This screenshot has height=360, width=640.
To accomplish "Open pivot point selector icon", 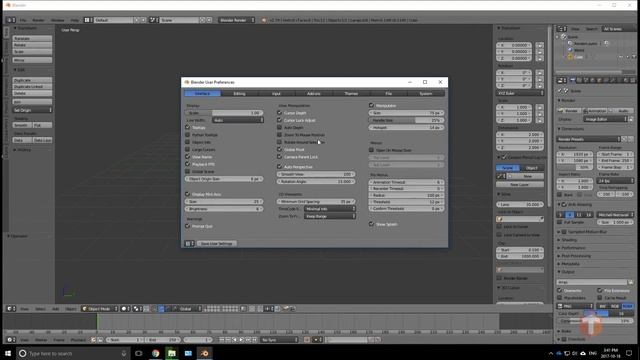I will point(138,309).
